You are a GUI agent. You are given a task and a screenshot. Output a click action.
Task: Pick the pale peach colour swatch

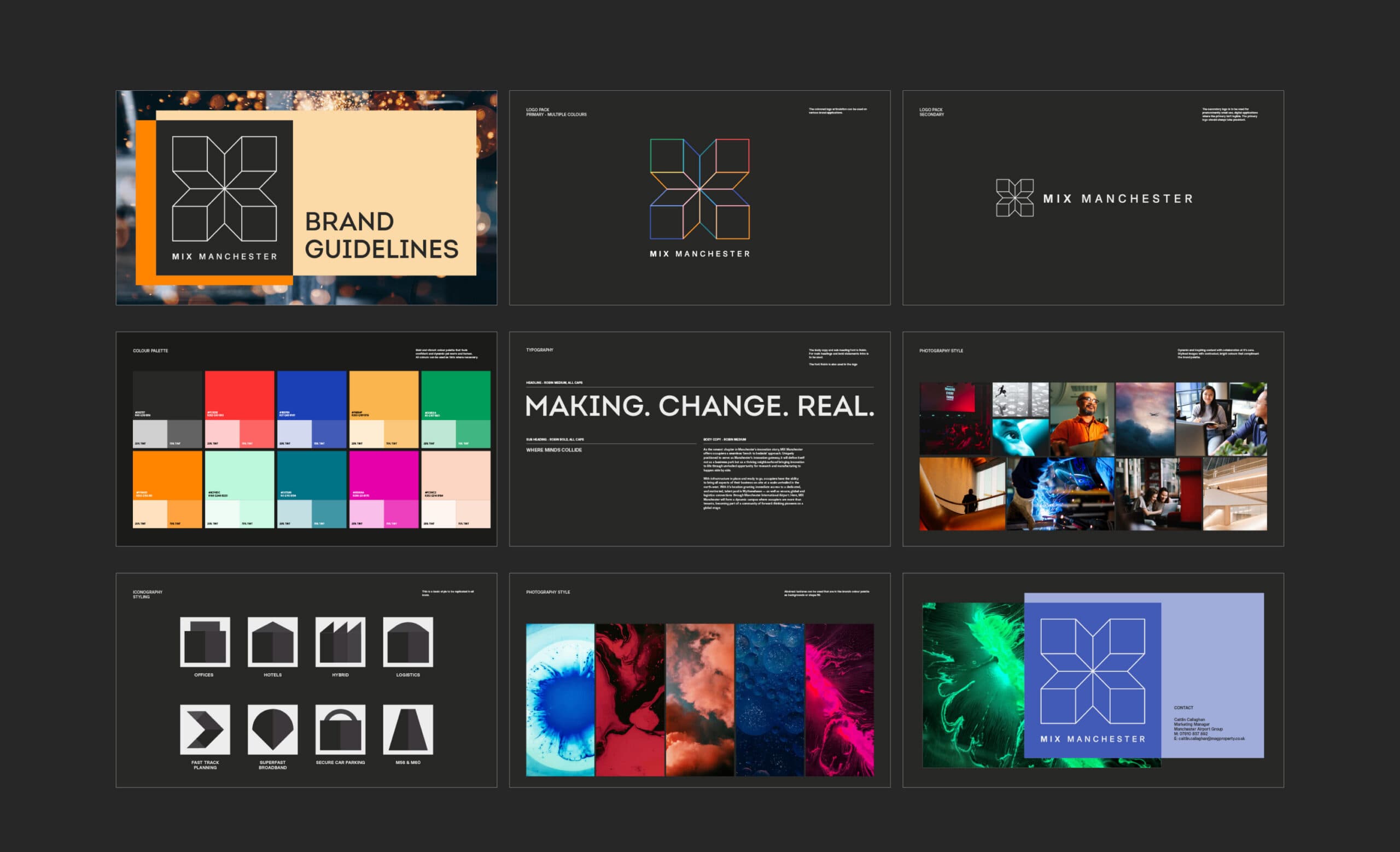tap(456, 475)
